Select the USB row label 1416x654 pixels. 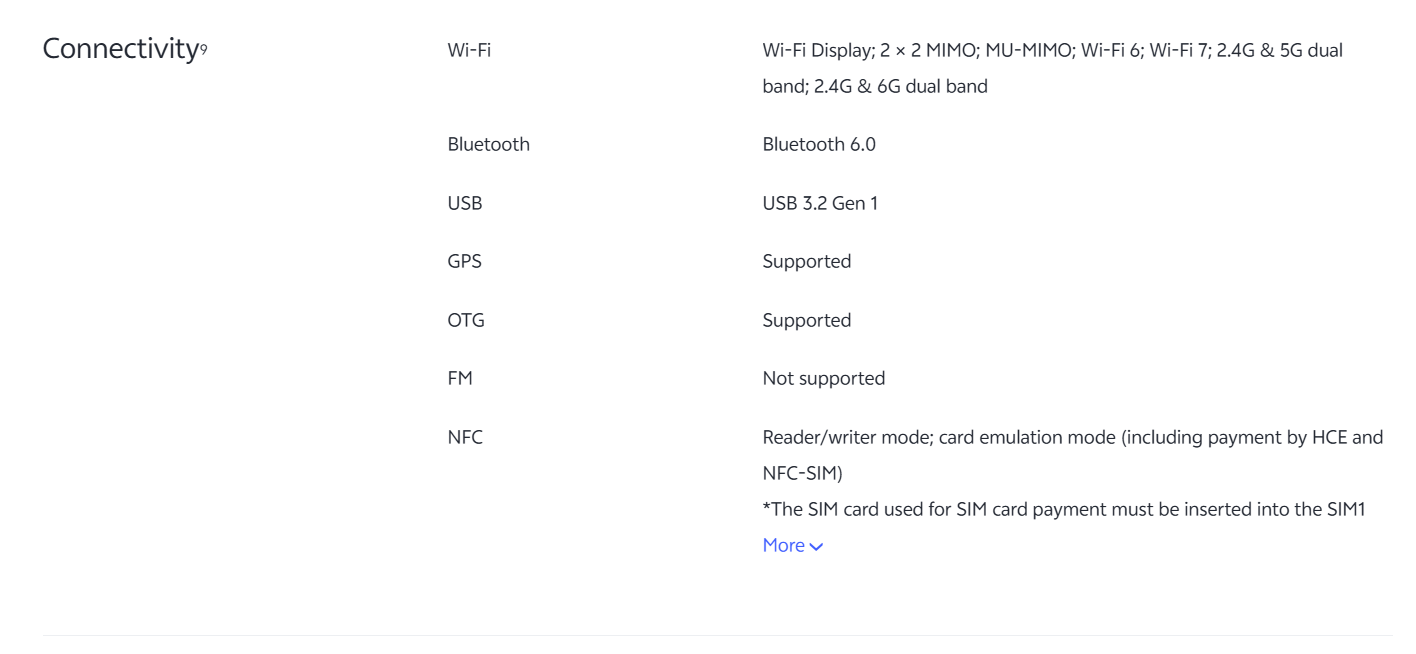tap(464, 203)
